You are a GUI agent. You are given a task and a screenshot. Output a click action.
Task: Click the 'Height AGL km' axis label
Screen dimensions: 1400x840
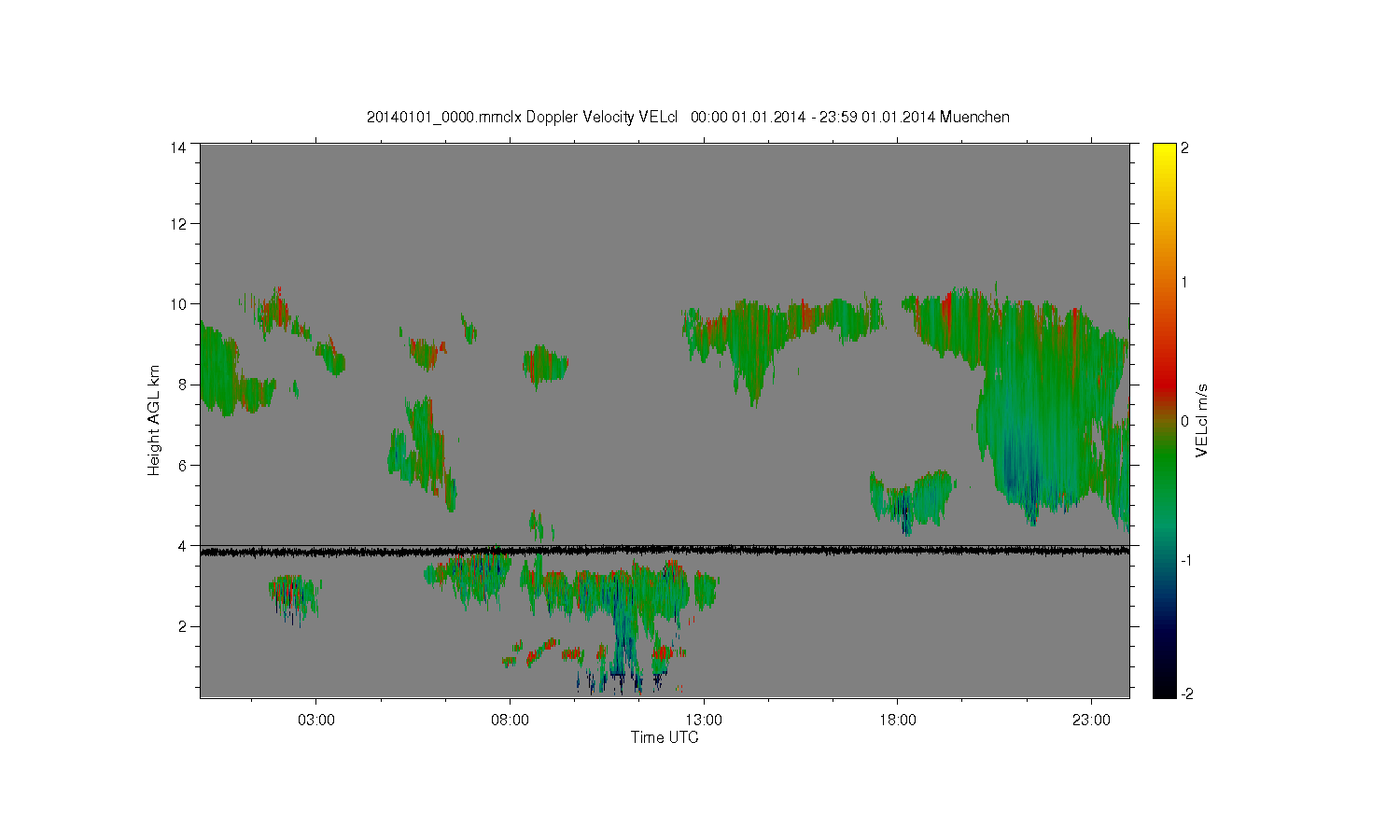[x=154, y=420]
